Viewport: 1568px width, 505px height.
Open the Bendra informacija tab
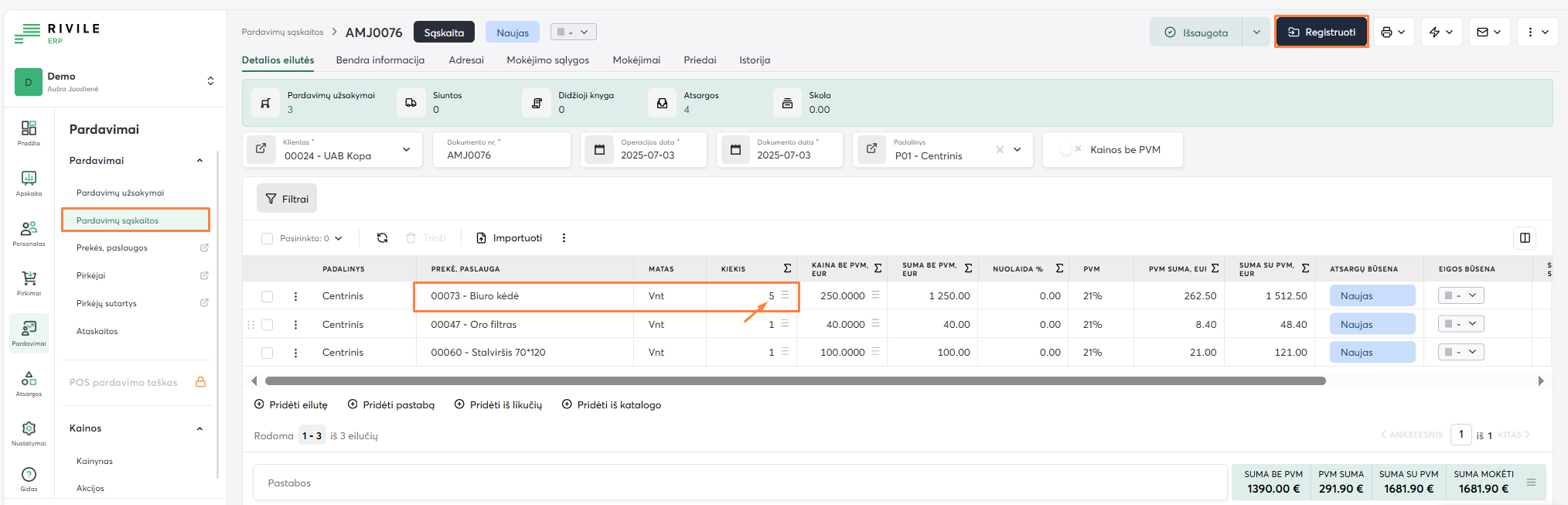[x=380, y=60]
